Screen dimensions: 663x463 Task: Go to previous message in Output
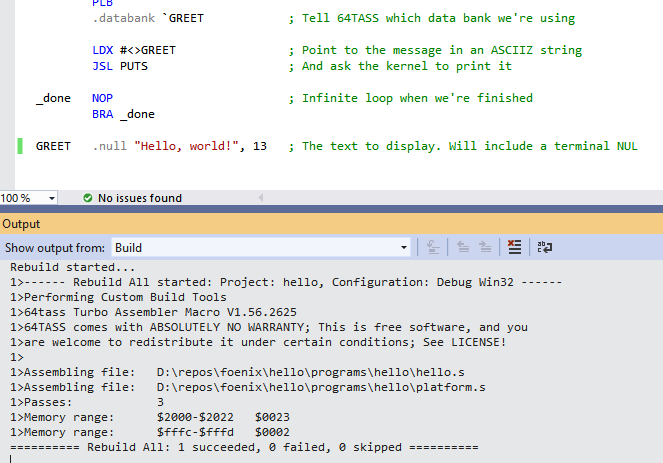point(463,247)
